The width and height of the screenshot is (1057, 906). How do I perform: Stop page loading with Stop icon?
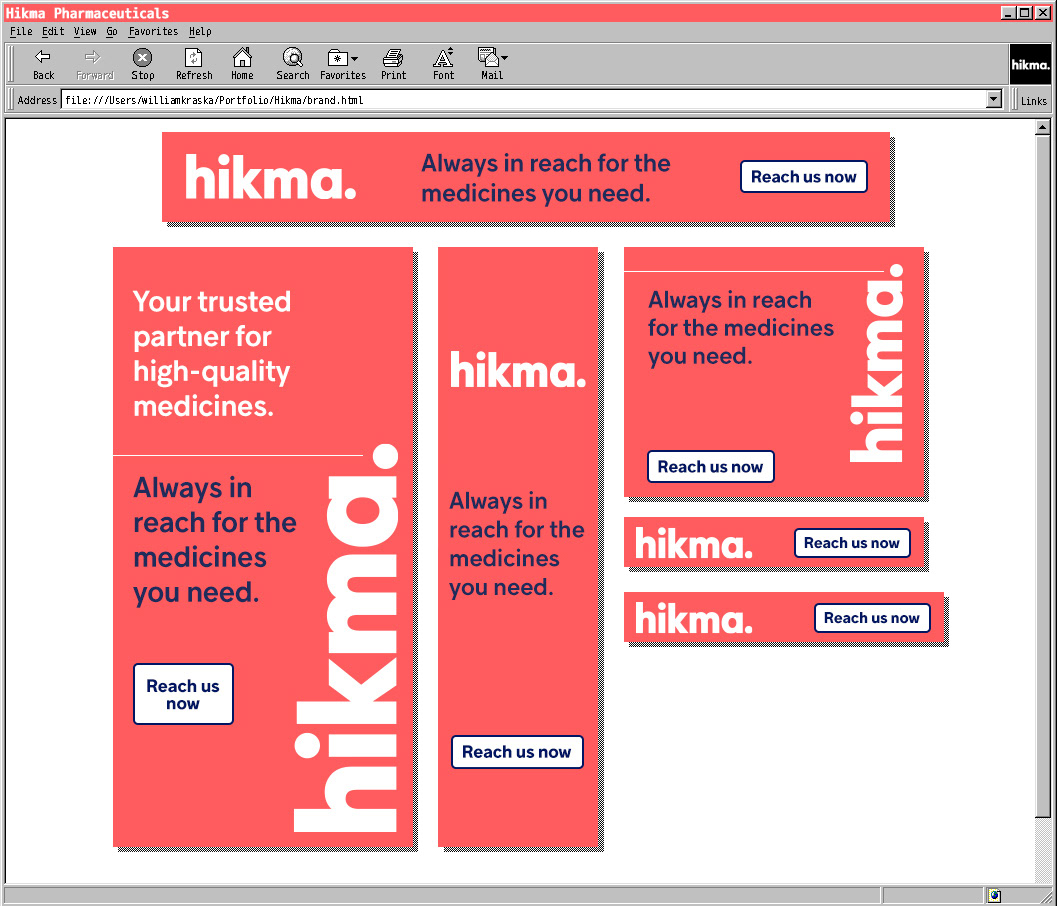(142, 57)
